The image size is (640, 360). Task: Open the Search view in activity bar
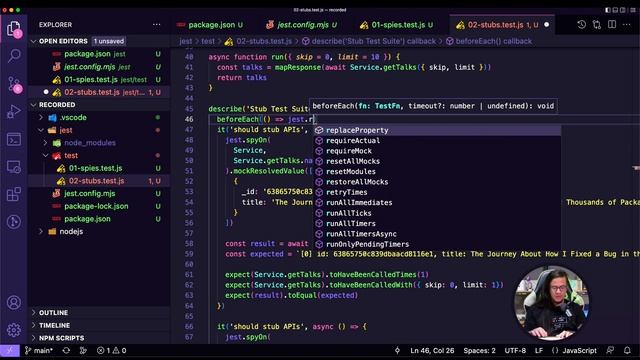tap(14, 56)
